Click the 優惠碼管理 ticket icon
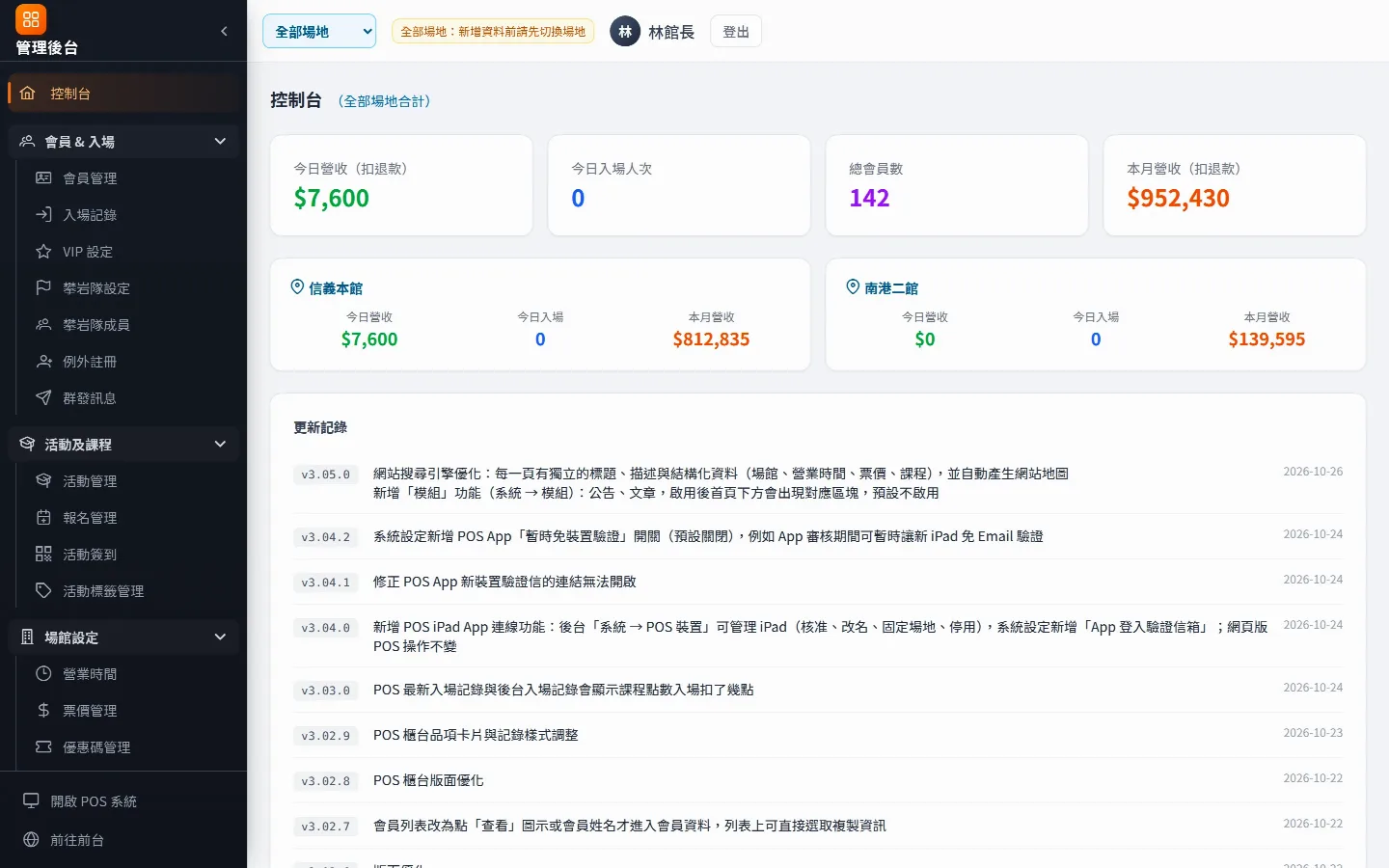Image resolution: width=1389 pixels, height=868 pixels. click(x=43, y=746)
